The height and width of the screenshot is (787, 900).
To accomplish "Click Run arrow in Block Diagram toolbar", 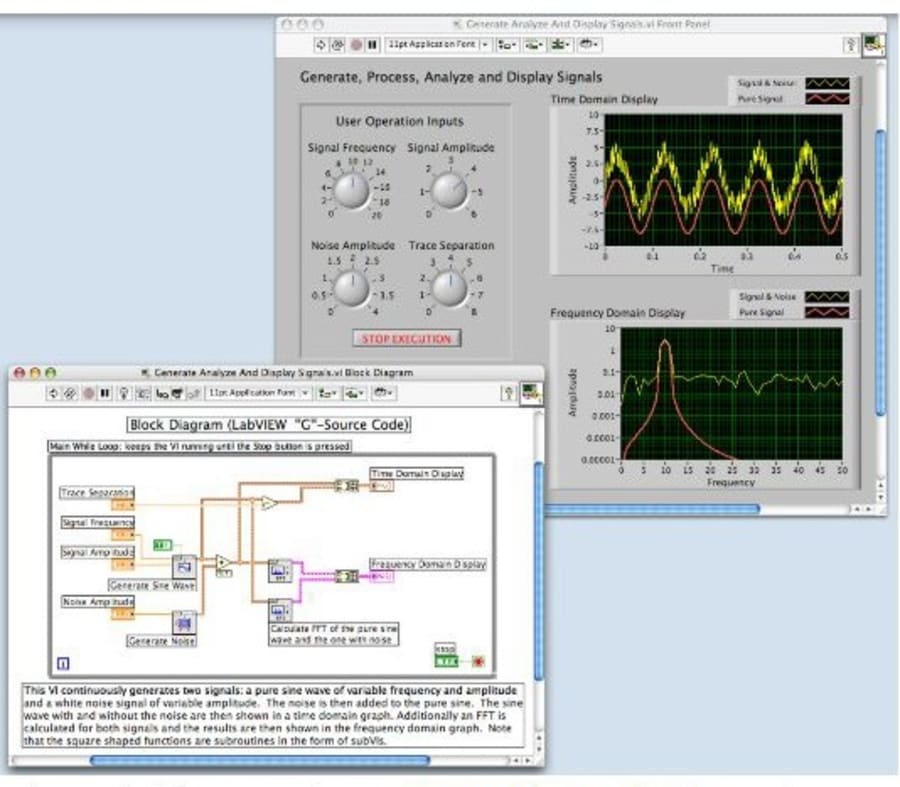I will [53, 393].
